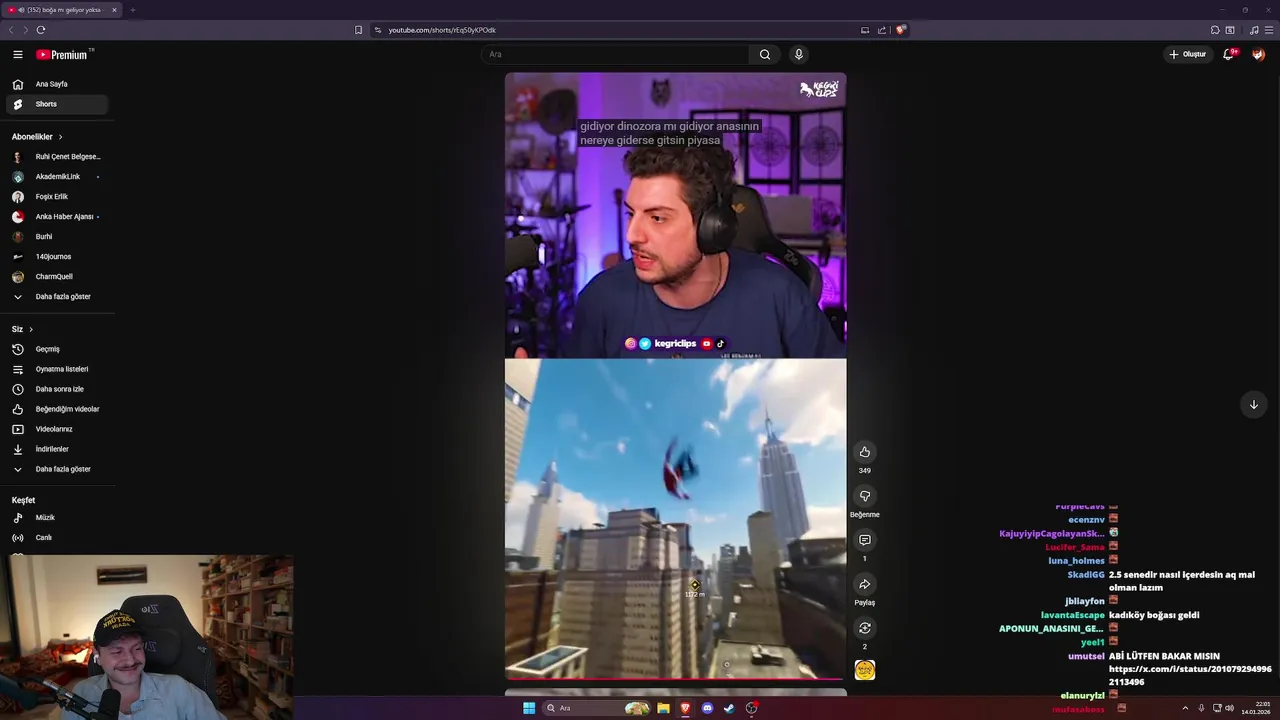Open Burhi subscription channel
Image resolution: width=1280 pixels, height=720 pixels.
click(x=55, y=237)
